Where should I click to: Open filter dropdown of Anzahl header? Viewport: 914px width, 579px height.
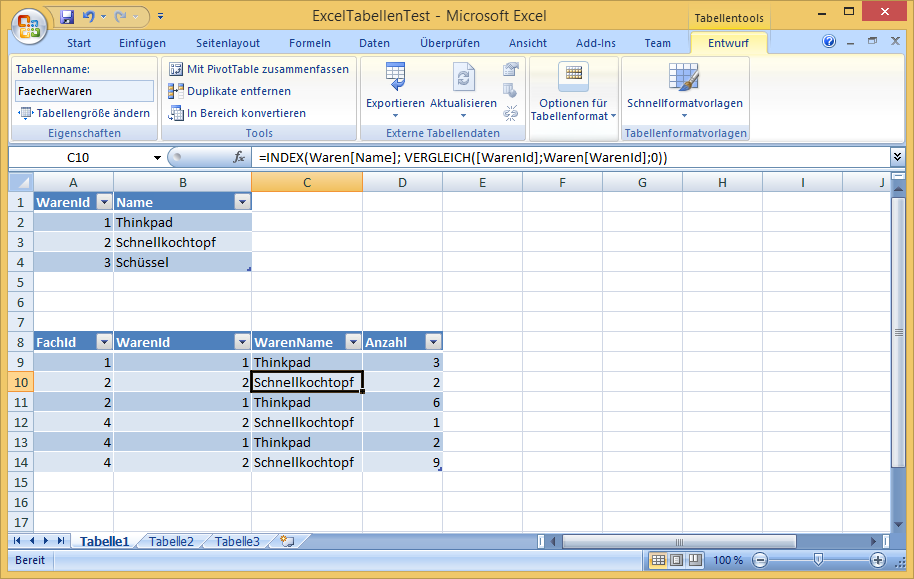point(433,342)
